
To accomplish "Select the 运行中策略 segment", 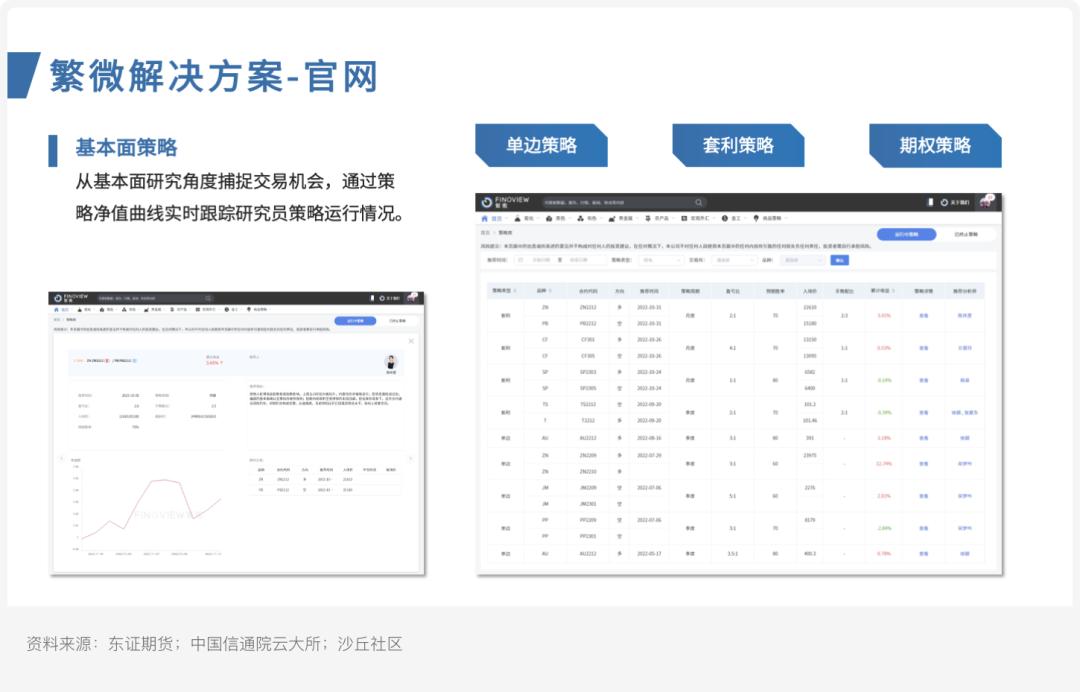I will click(x=908, y=234).
